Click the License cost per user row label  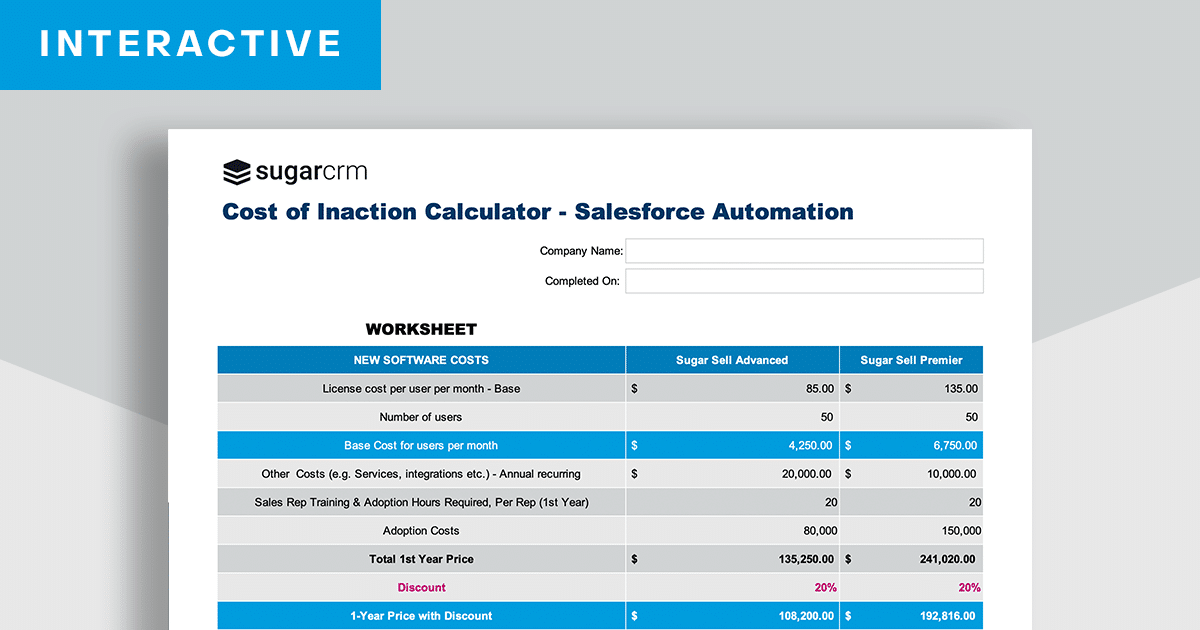(x=421, y=388)
